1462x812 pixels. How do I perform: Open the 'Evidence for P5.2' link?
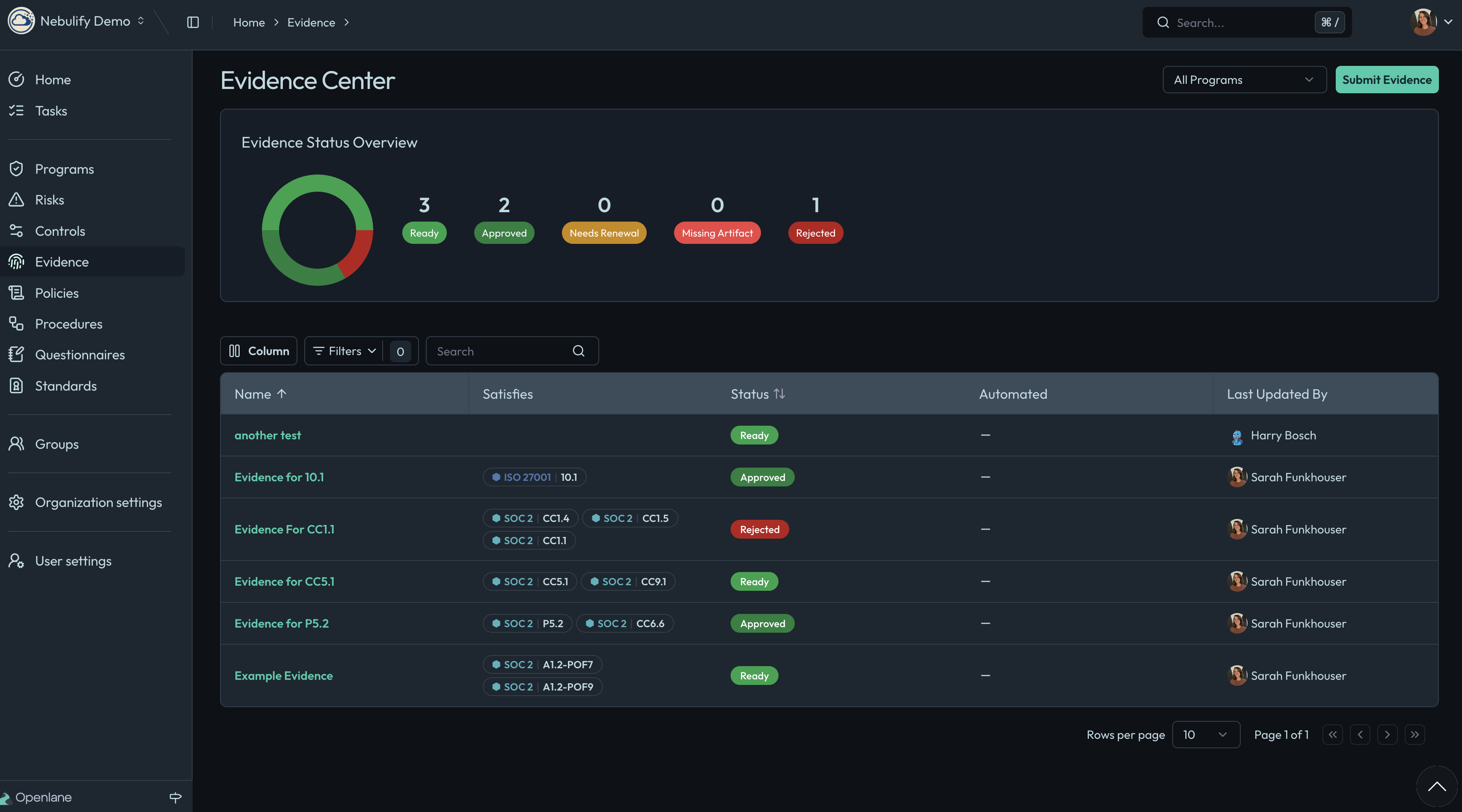click(x=282, y=624)
